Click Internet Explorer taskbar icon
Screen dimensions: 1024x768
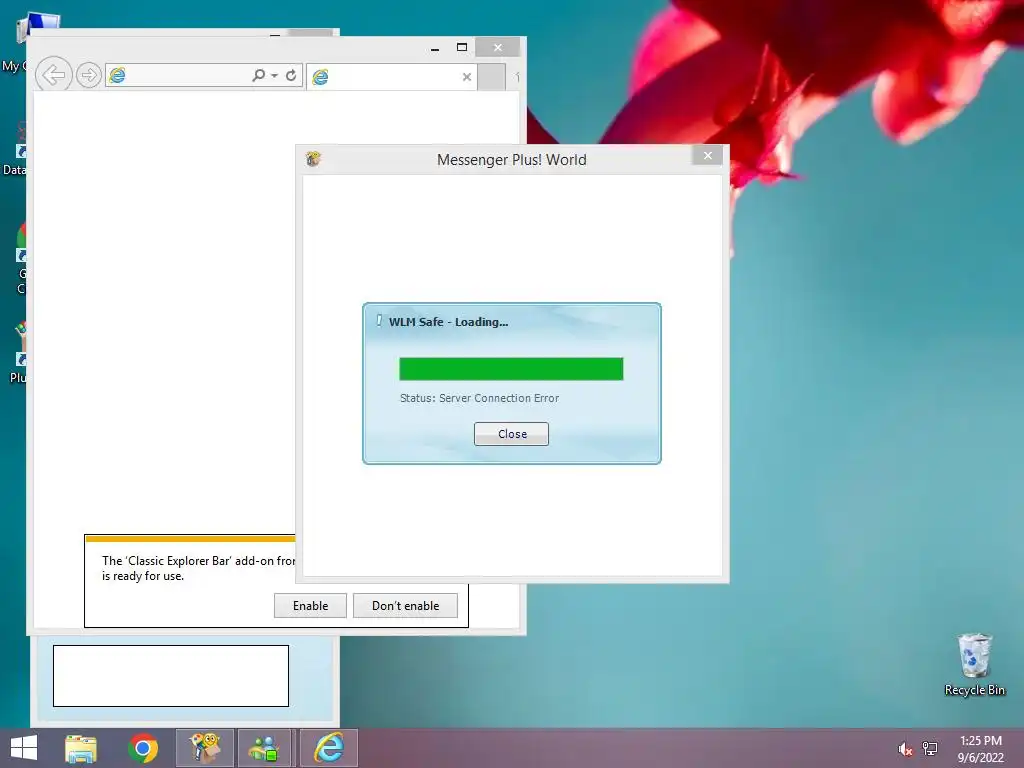pos(329,748)
